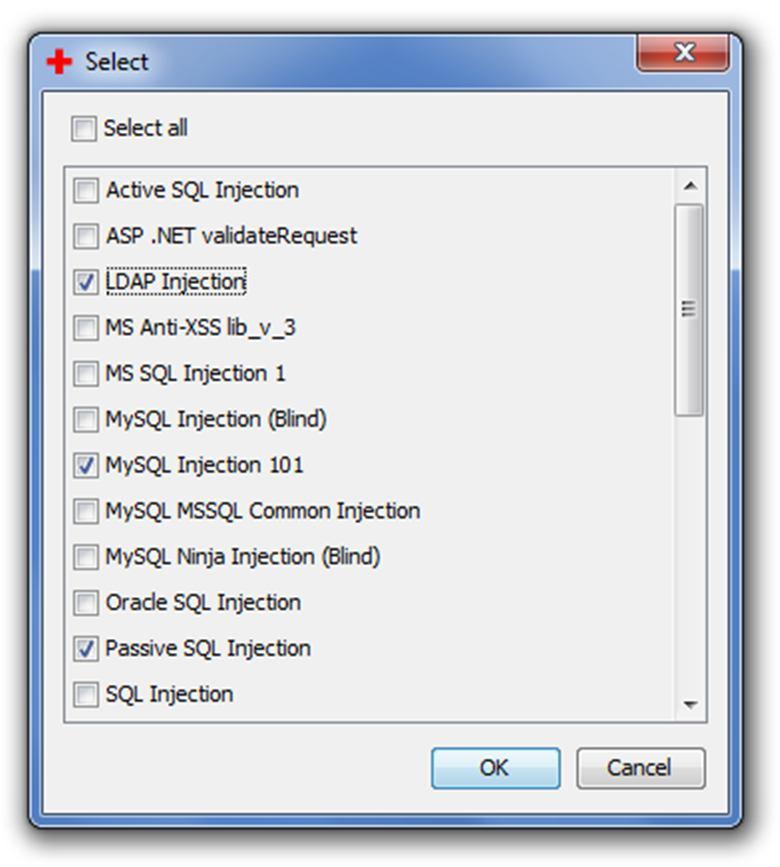Tick the SQL Injection checkbox
Screen dimensions: 780x867
pos(86,694)
